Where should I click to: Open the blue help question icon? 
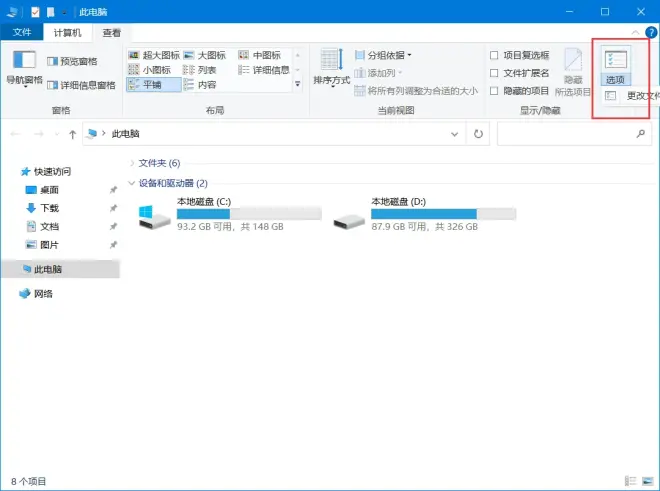pyautogui.click(x=651, y=32)
